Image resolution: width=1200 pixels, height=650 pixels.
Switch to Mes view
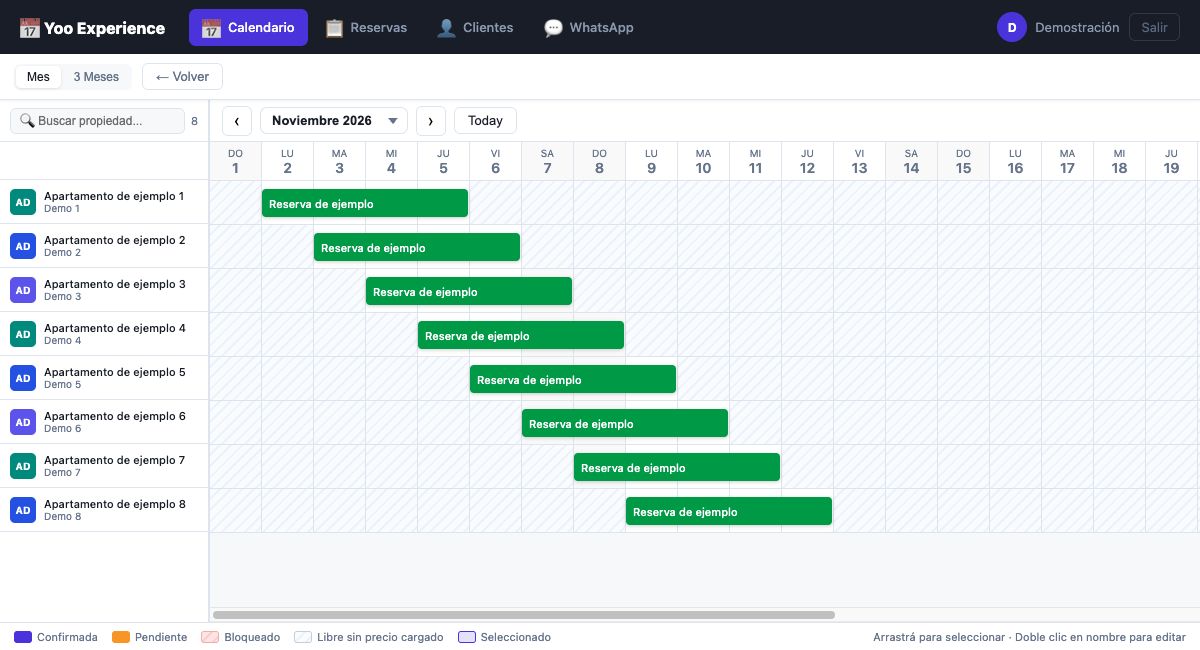(x=38, y=77)
